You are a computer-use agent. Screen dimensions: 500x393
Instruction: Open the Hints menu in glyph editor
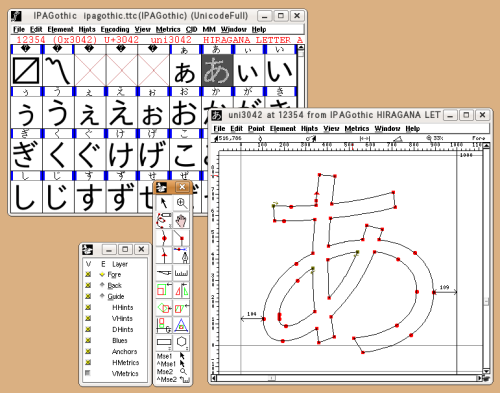(309, 129)
